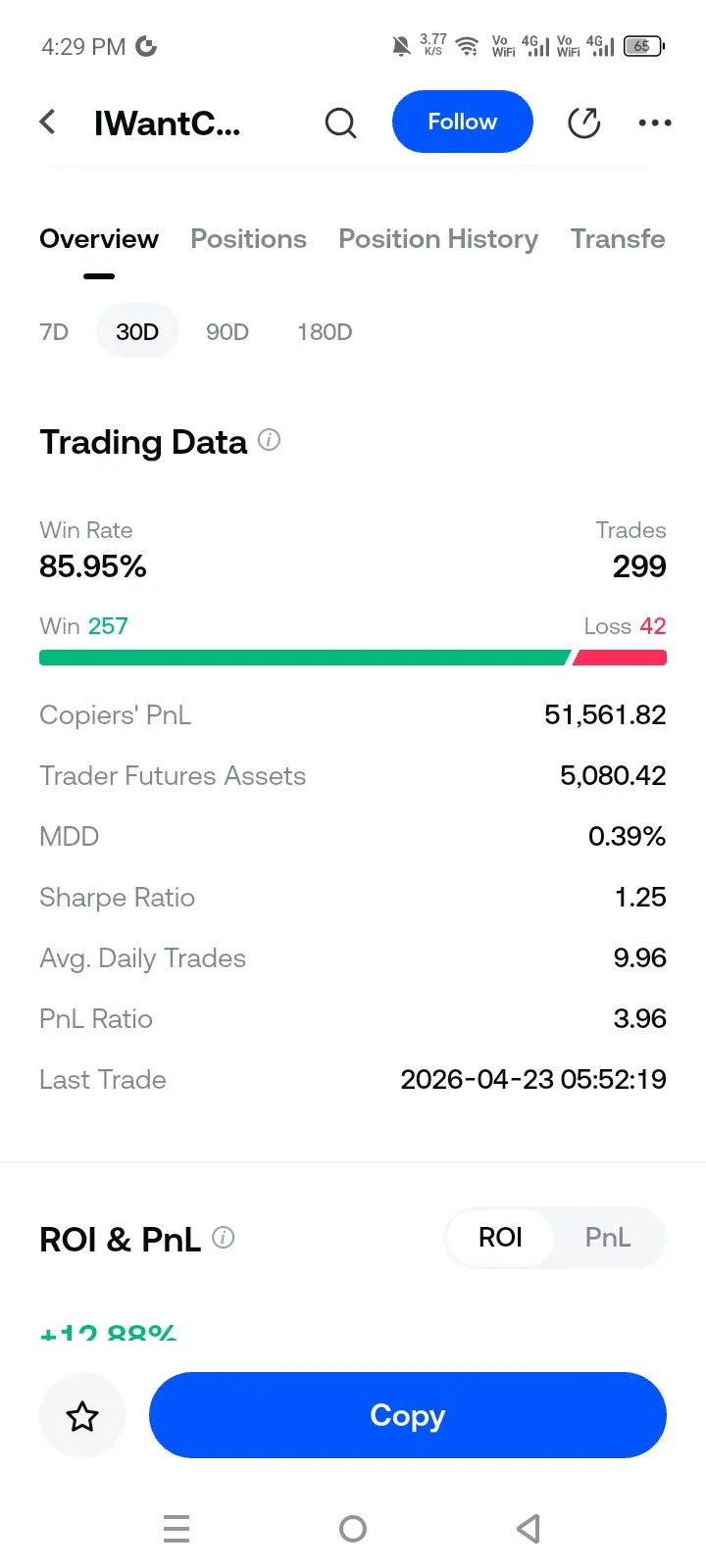The height and width of the screenshot is (1568, 706).
Task: Select the 90D time range
Action: (x=227, y=332)
